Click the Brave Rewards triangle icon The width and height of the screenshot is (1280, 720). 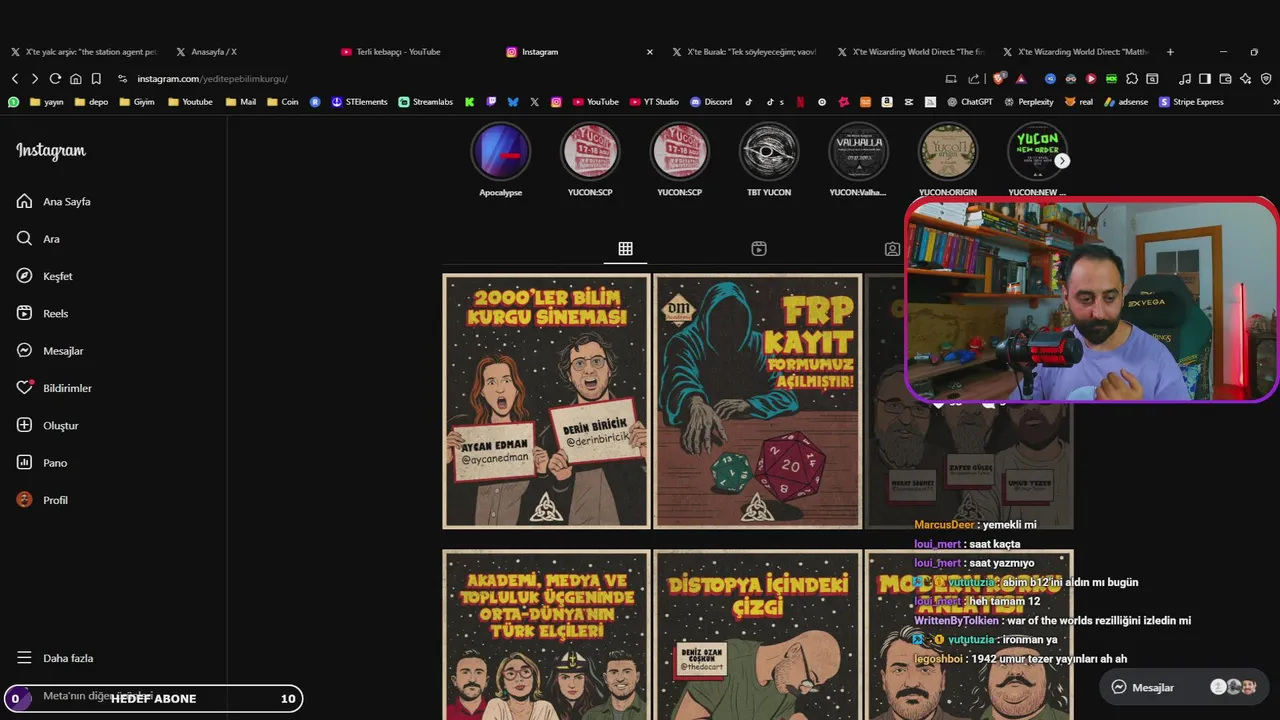[x=1021, y=79]
